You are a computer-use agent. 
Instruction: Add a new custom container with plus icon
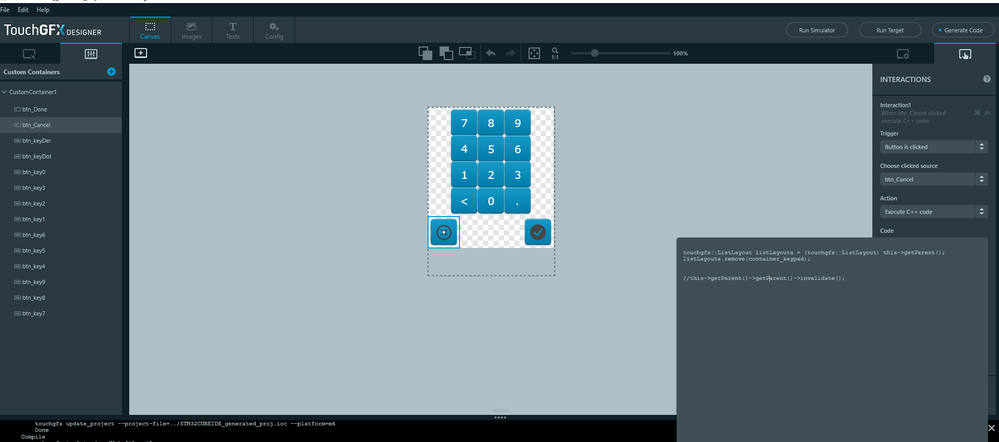[111, 72]
